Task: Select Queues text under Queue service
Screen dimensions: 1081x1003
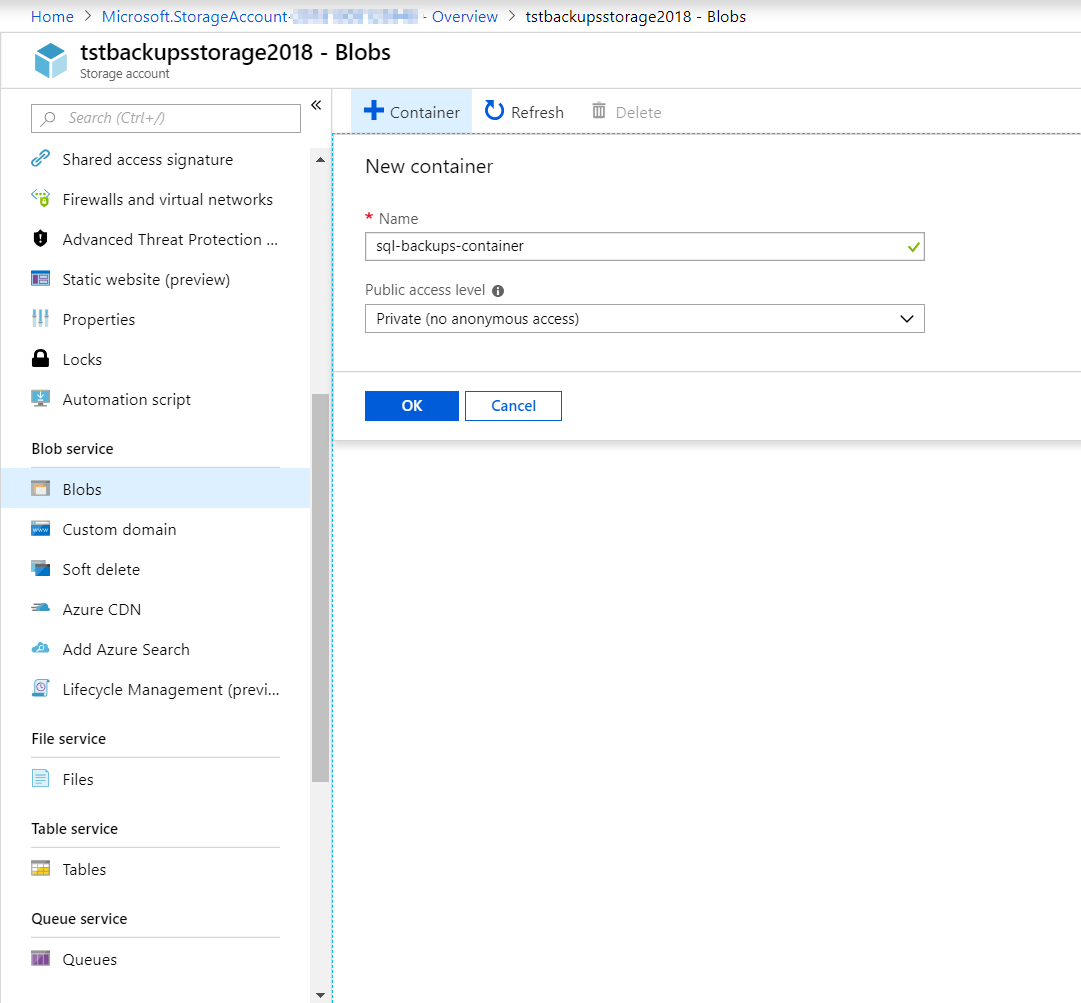Action: [90, 960]
